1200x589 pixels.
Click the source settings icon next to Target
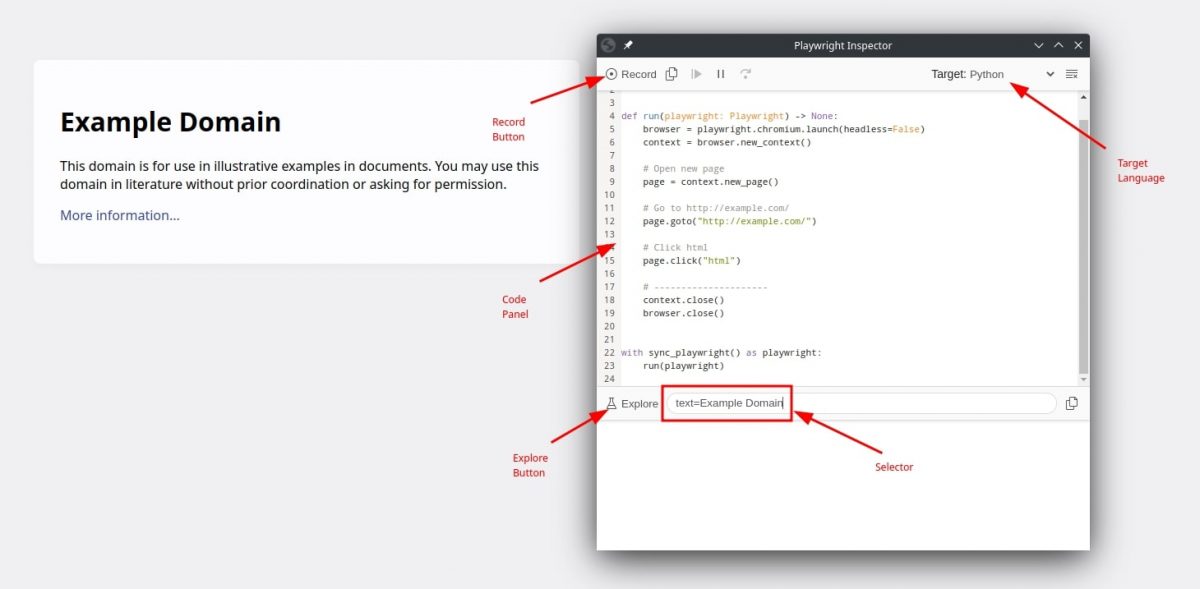pyautogui.click(x=1072, y=73)
